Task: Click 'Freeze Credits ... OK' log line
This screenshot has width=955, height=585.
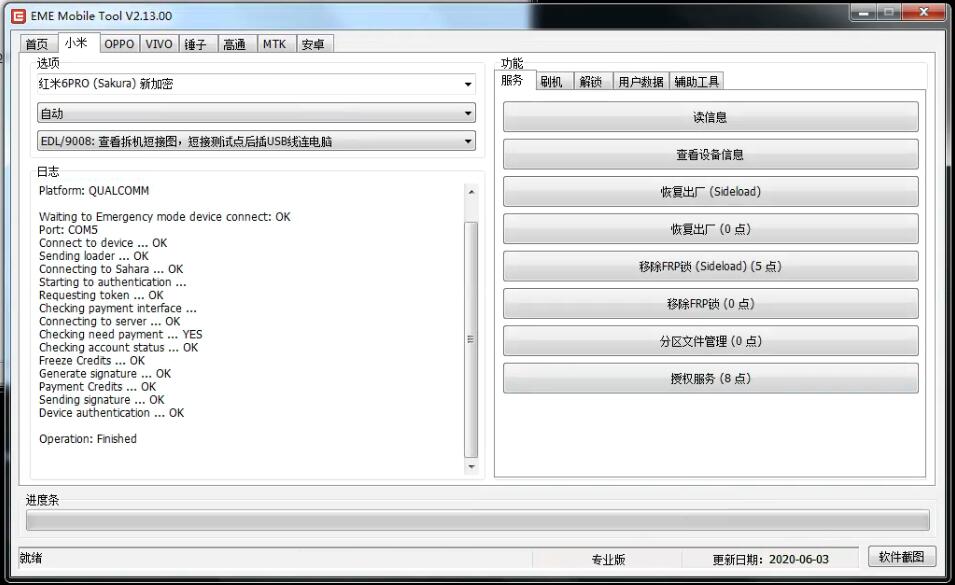Action: tap(92, 360)
